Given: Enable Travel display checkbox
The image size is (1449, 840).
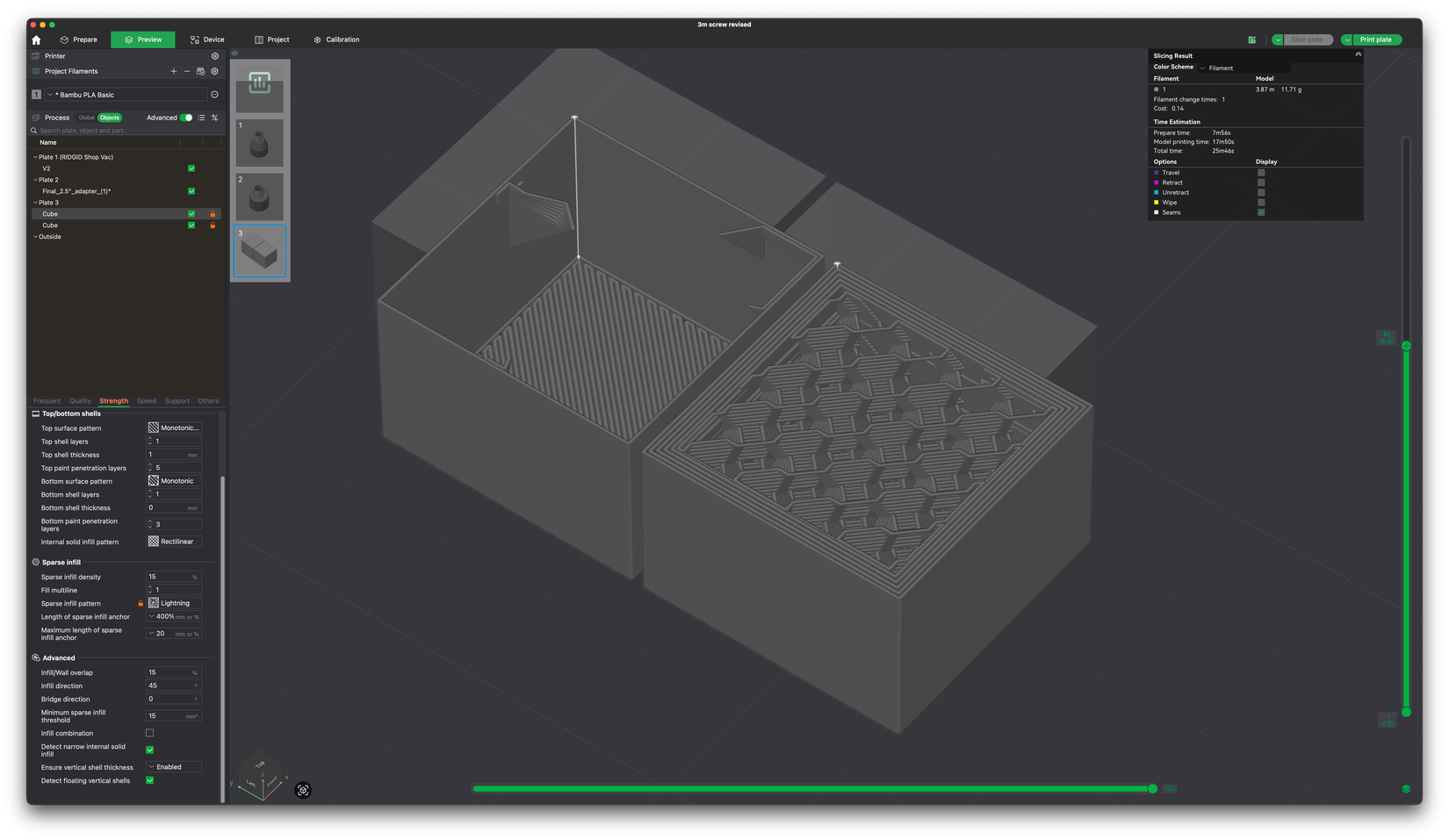Looking at the screenshot, I should coord(1261,173).
